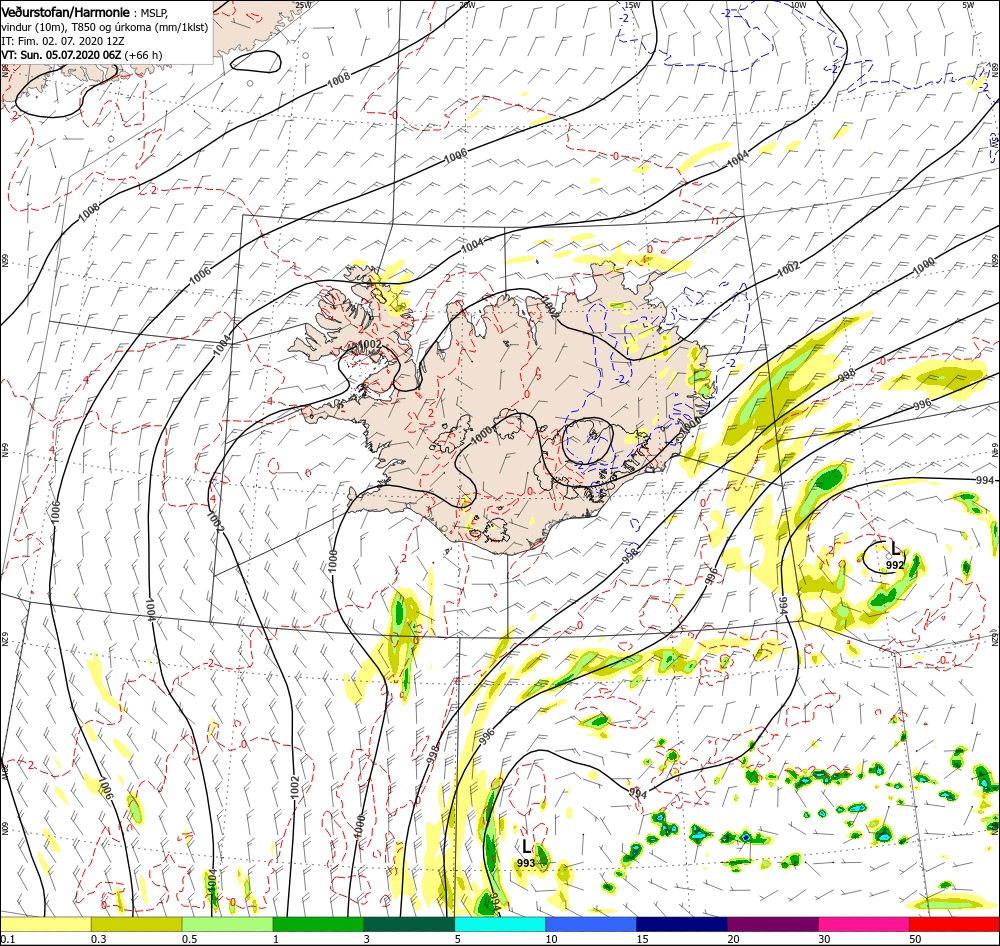This screenshot has width=1000, height=946.
Task: Click the Veðurstofan/Harmonie title text
Action: click(x=66, y=12)
